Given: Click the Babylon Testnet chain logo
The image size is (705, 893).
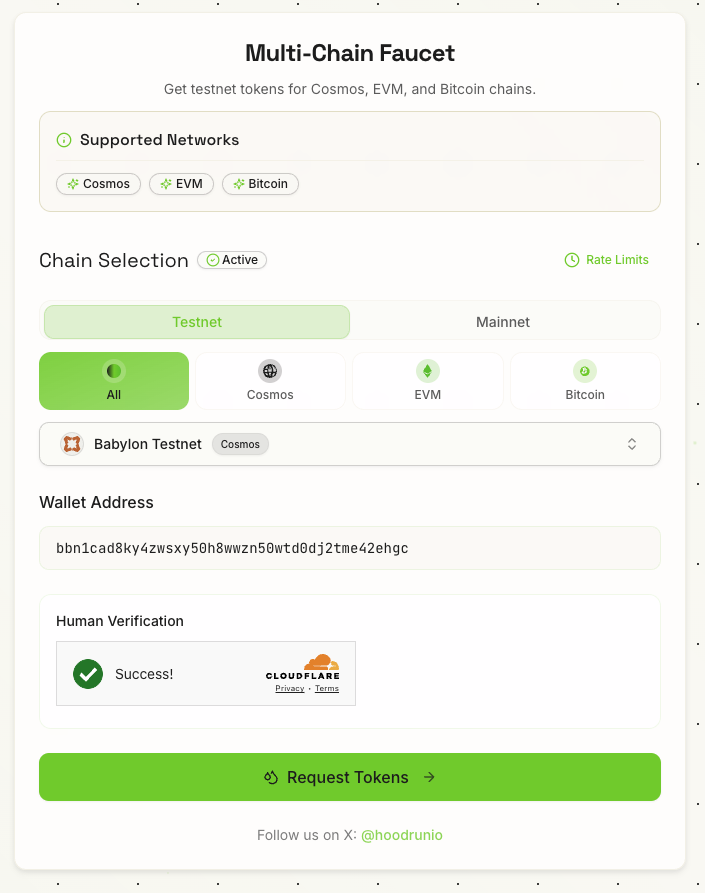Looking at the screenshot, I should (71, 444).
